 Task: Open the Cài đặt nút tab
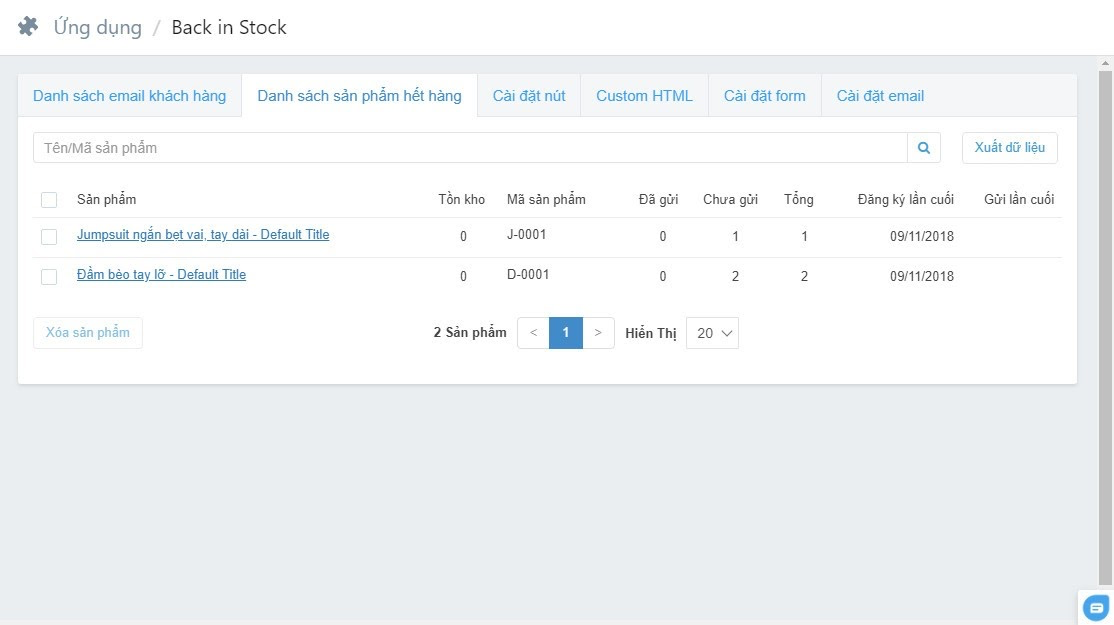point(529,96)
